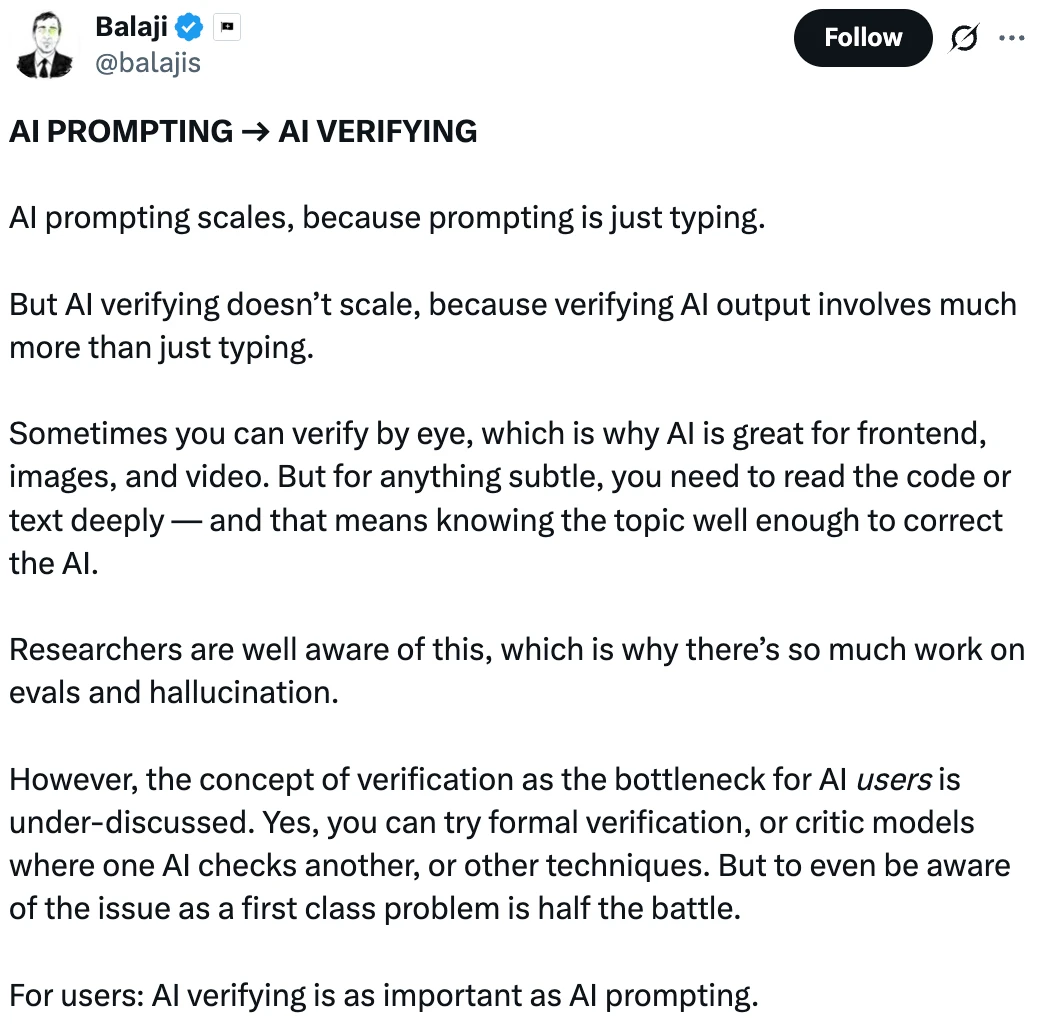Open the three-dot more options menu
The image size is (1044, 1024).
pyautogui.click(x=1011, y=38)
